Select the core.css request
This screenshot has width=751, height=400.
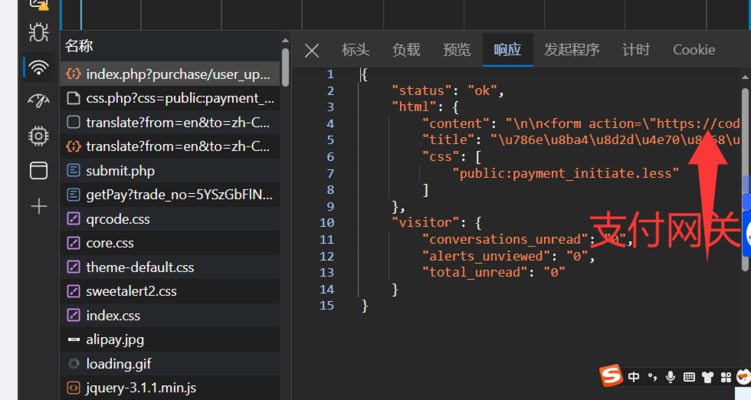170,243
